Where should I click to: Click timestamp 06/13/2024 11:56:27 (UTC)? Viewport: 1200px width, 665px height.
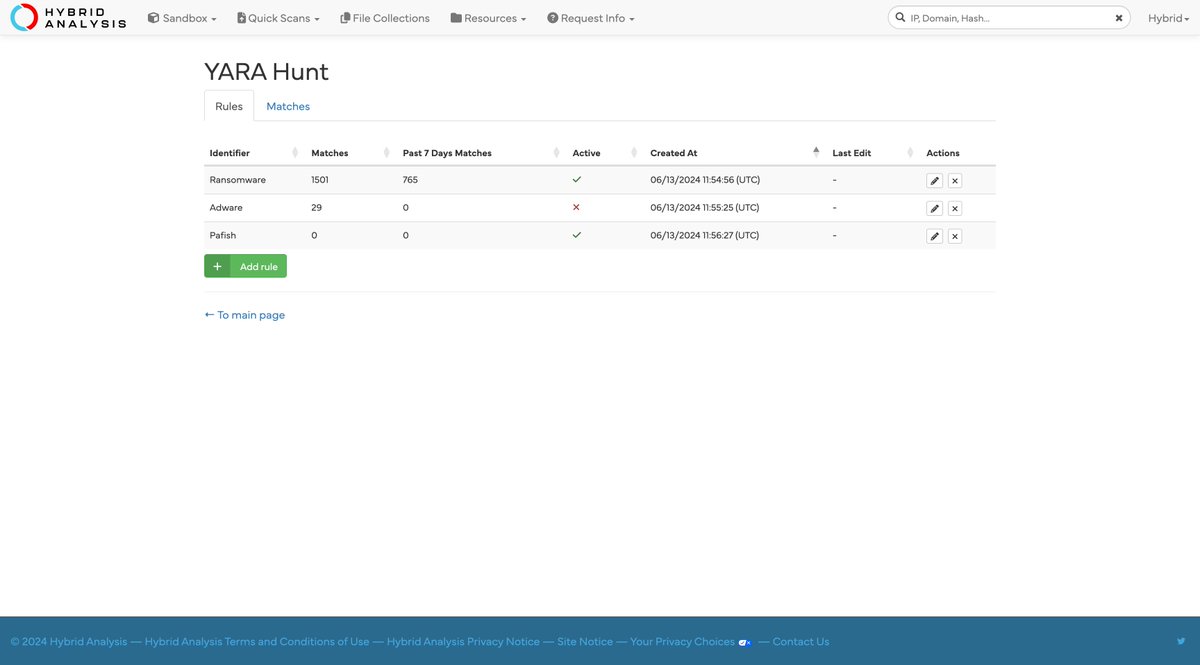coord(705,236)
